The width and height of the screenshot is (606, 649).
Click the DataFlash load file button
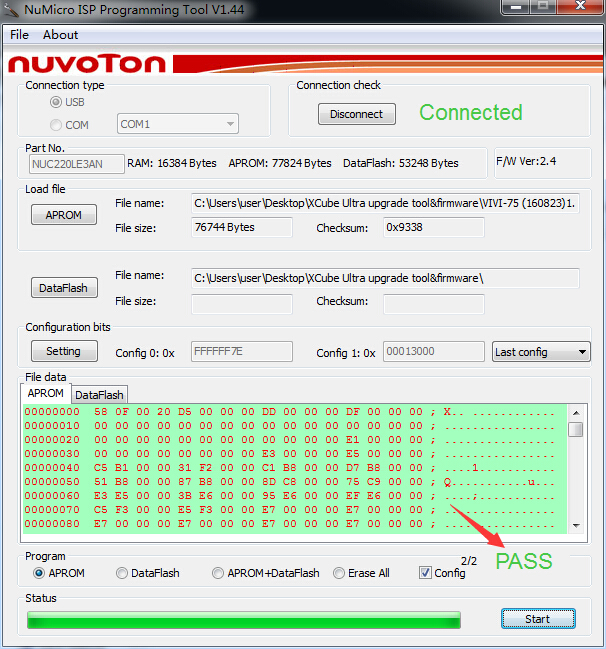pos(64,288)
